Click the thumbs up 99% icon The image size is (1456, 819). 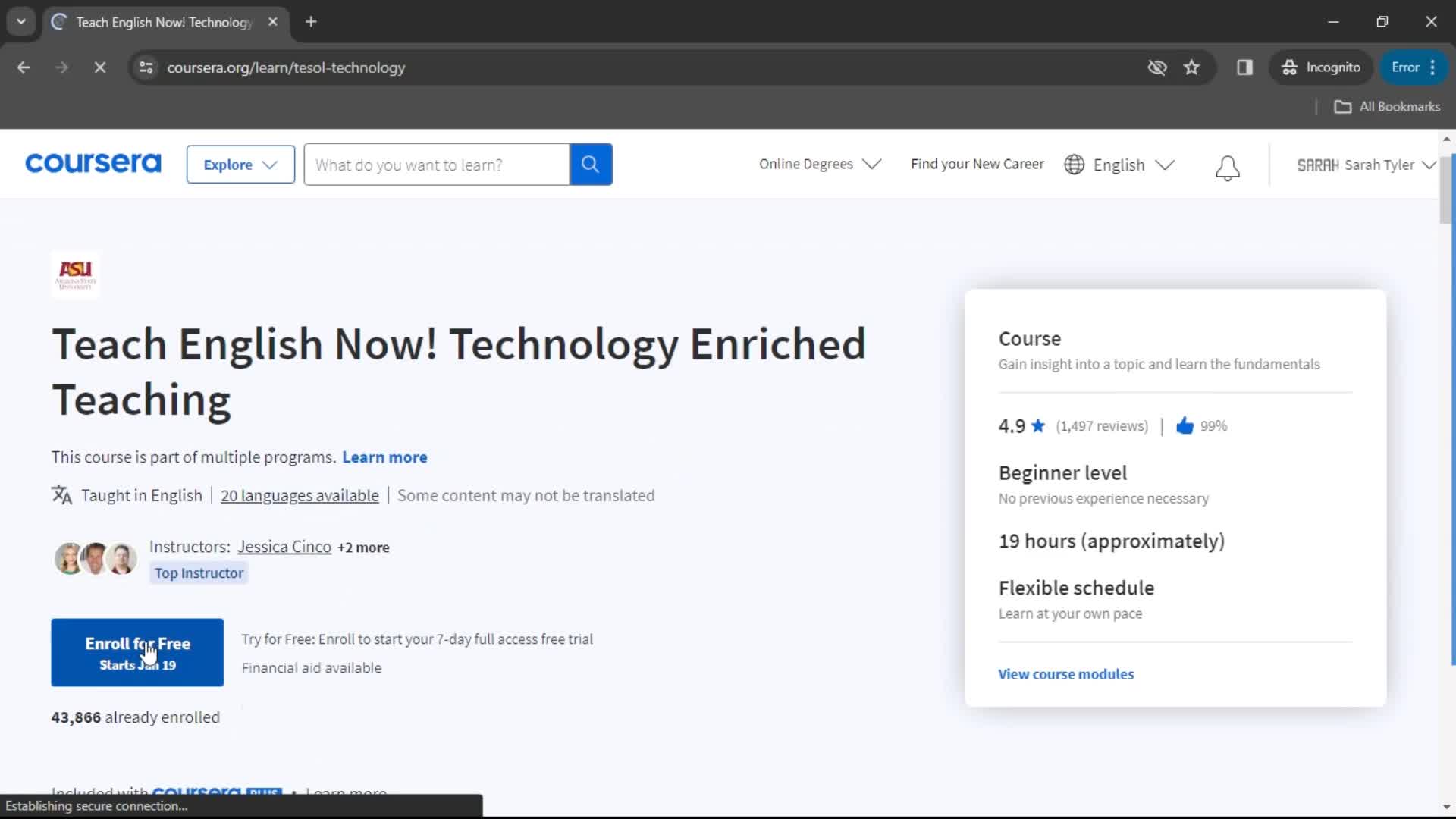pyautogui.click(x=1185, y=425)
